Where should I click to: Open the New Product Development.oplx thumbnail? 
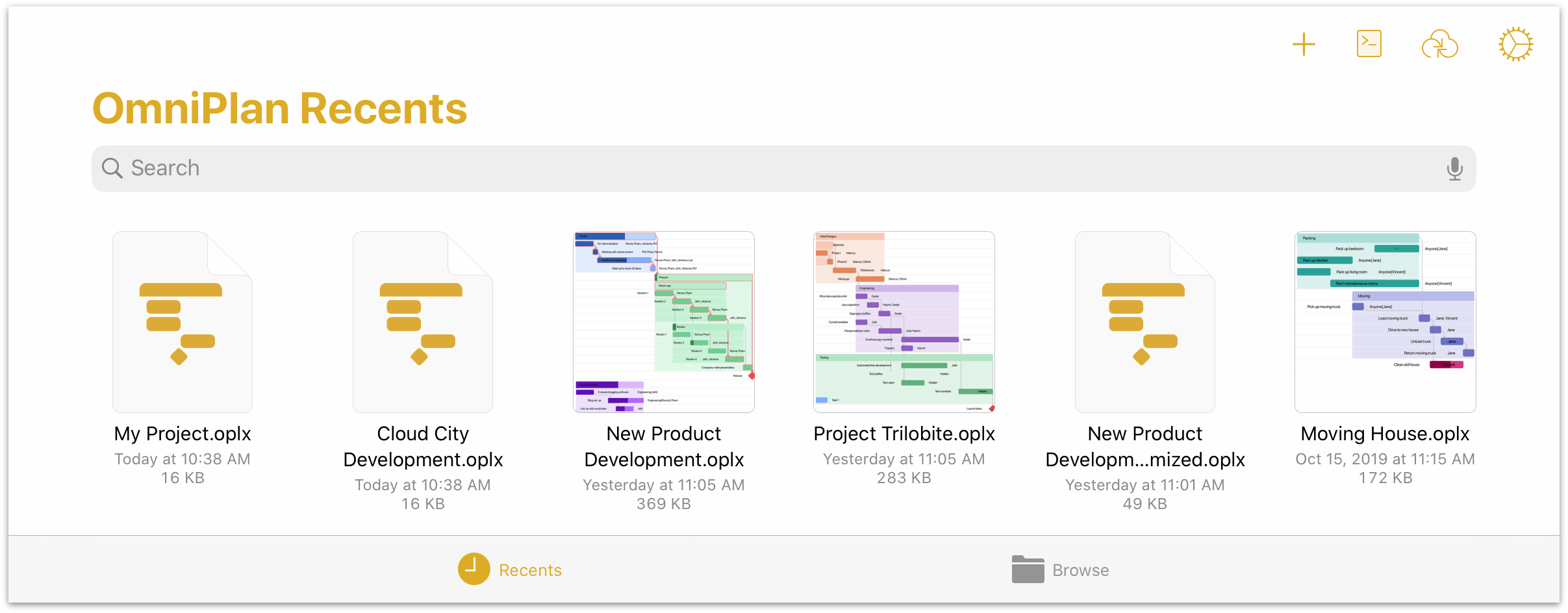click(x=664, y=322)
